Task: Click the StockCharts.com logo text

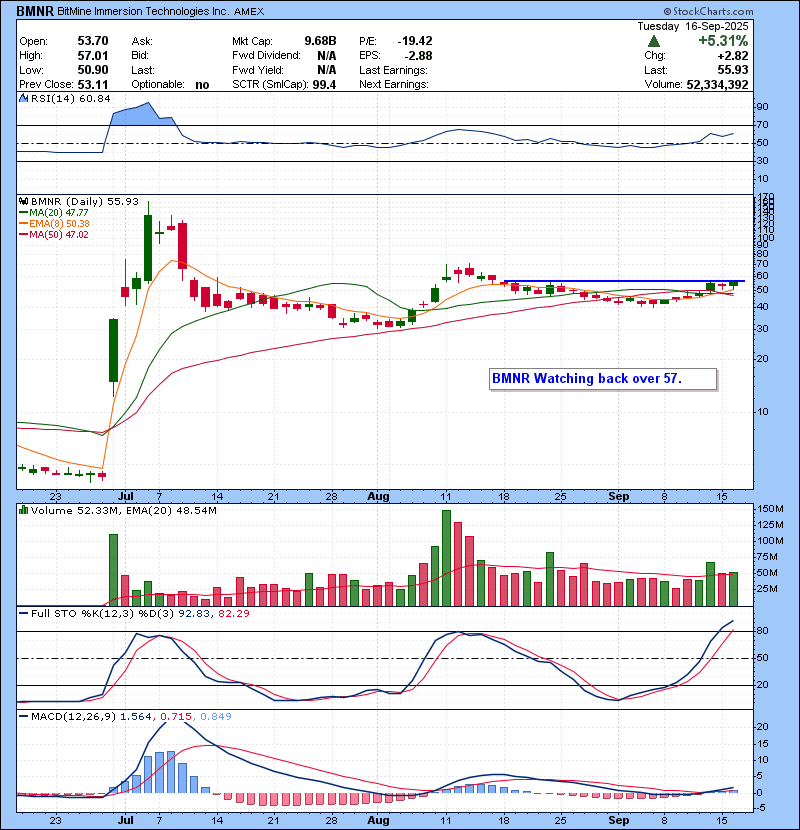Action: (708, 11)
